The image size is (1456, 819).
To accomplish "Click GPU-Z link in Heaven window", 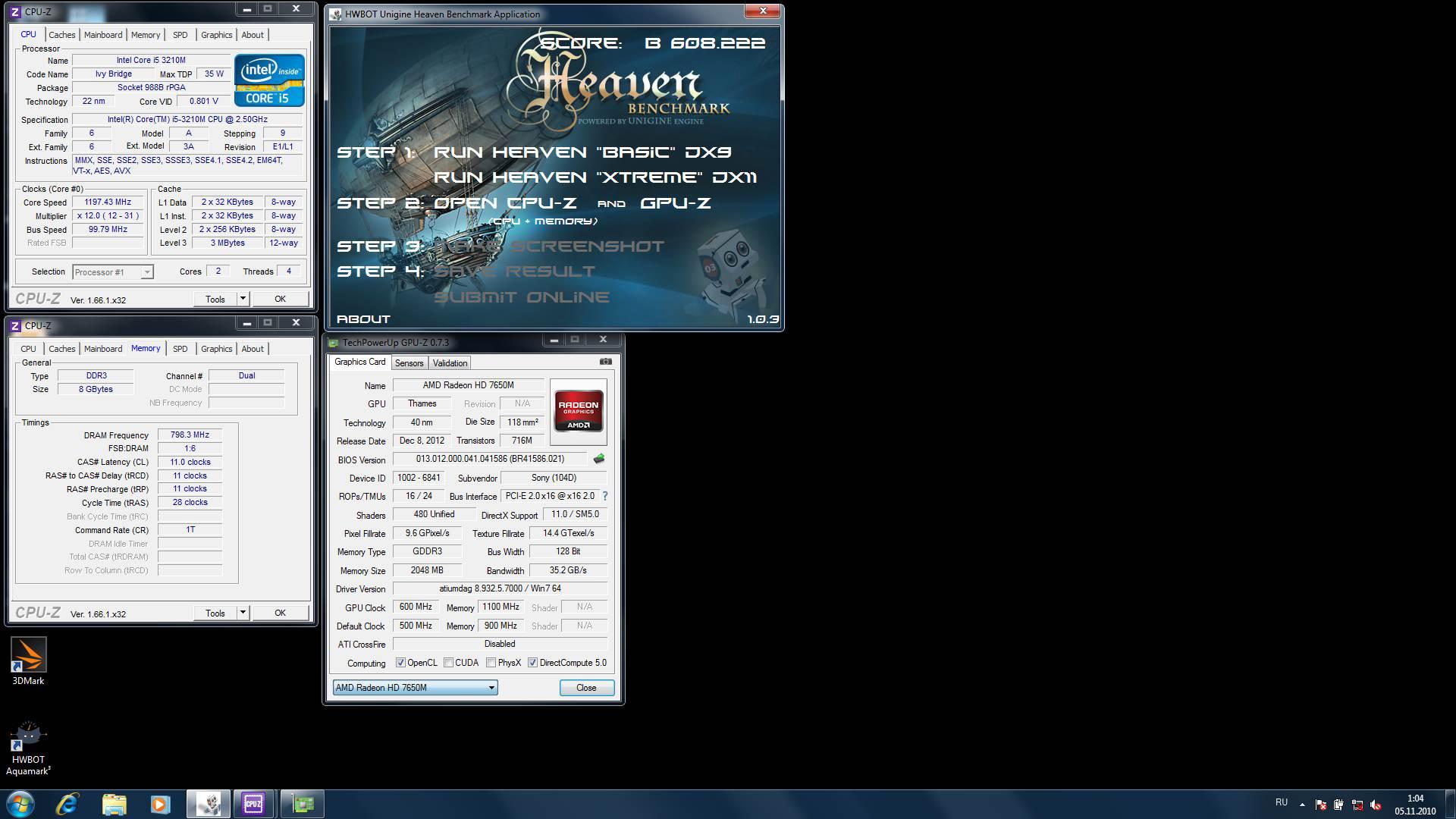I will pos(676,203).
